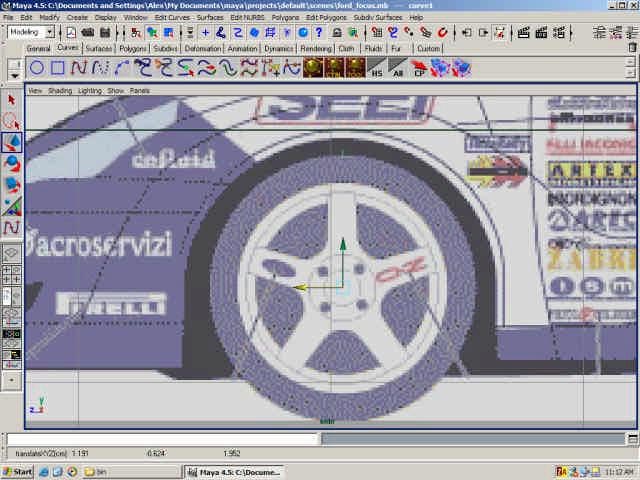Select the arrow Select tool
Image resolution: width=640 pixels, height=480 pixels.
click(x=12, y=100)
